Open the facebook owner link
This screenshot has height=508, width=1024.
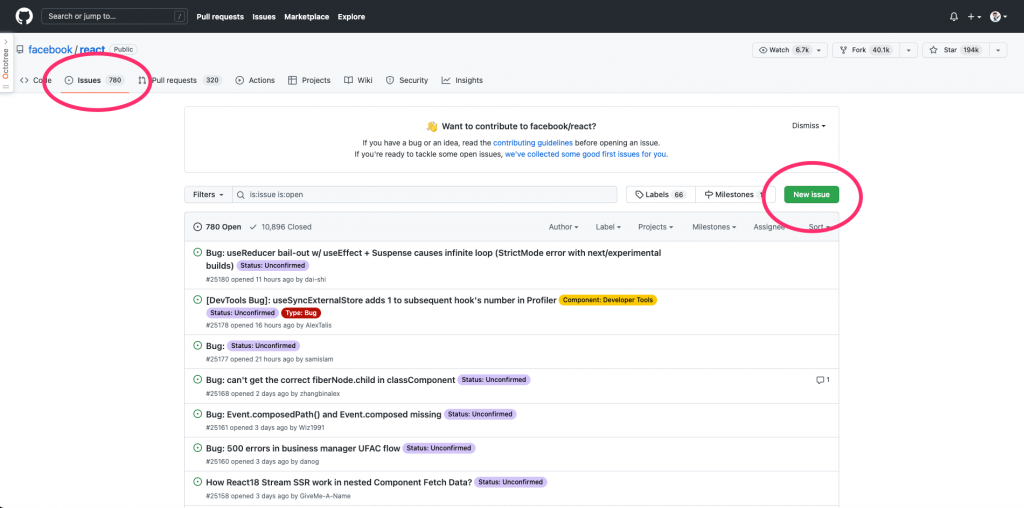50,50
